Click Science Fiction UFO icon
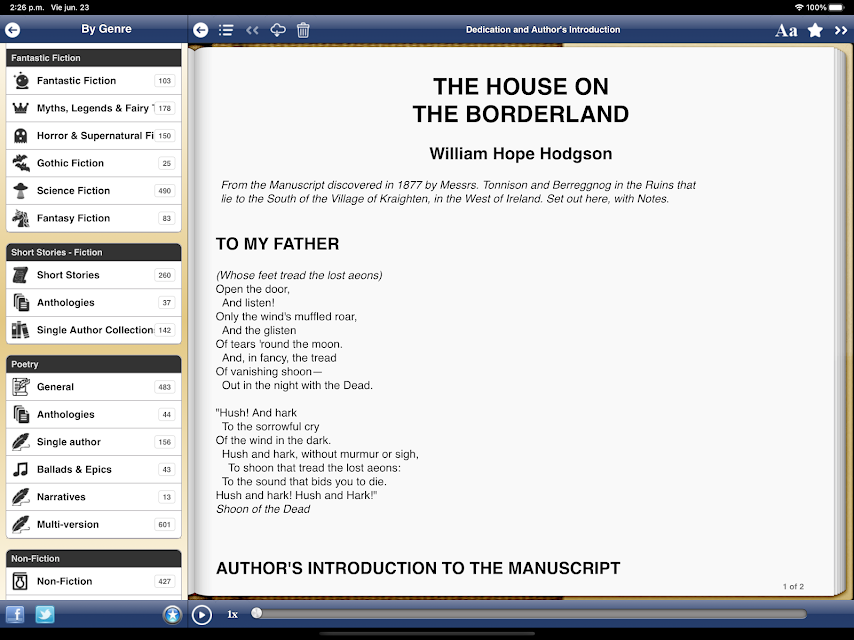The width and height of the screenshot is (854, 640). tap(21, 191)
